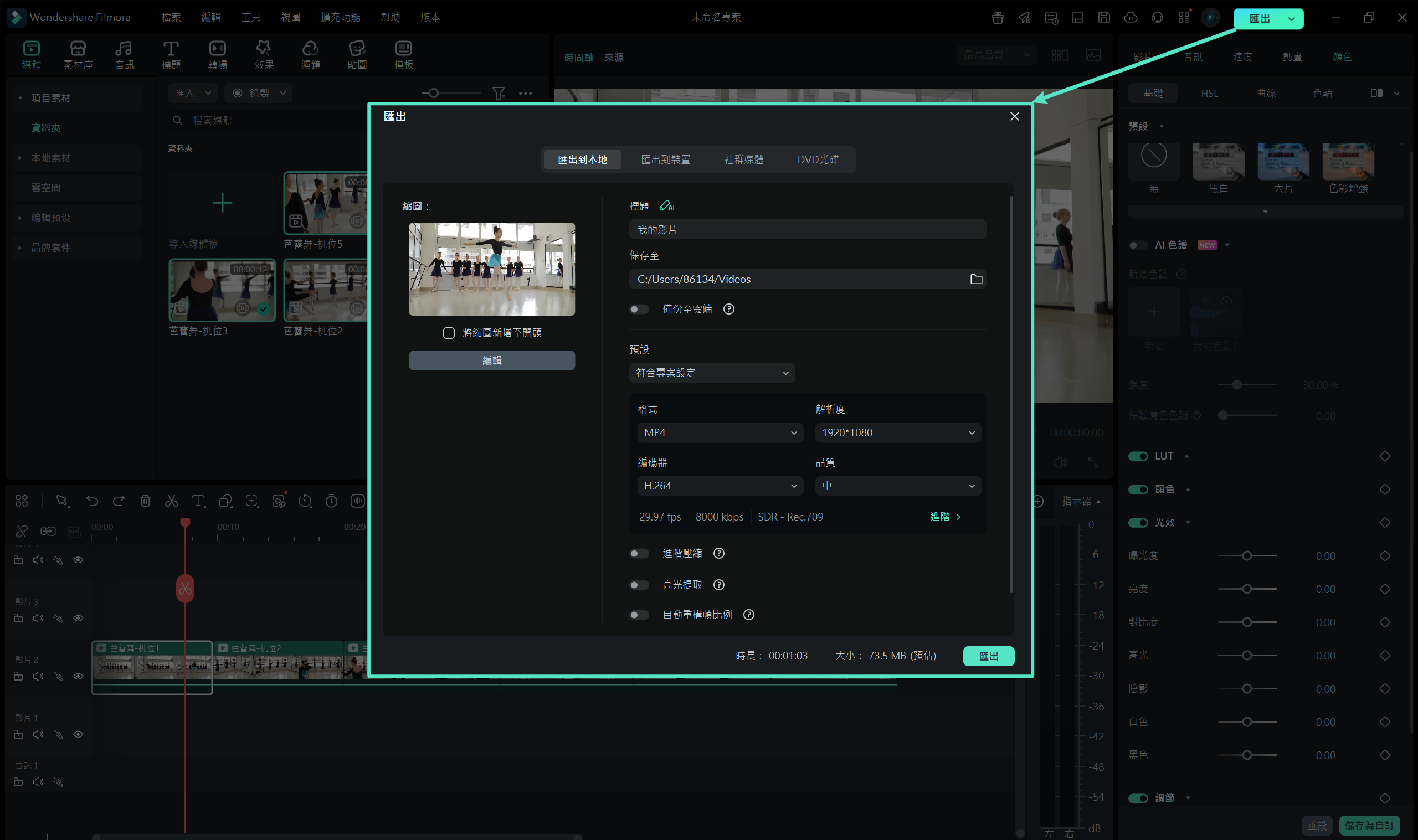The width and height of the screenshot is (1418, 840).
Task: Click the help icon next to 進階壓縮
Action: tap(718, 554)
